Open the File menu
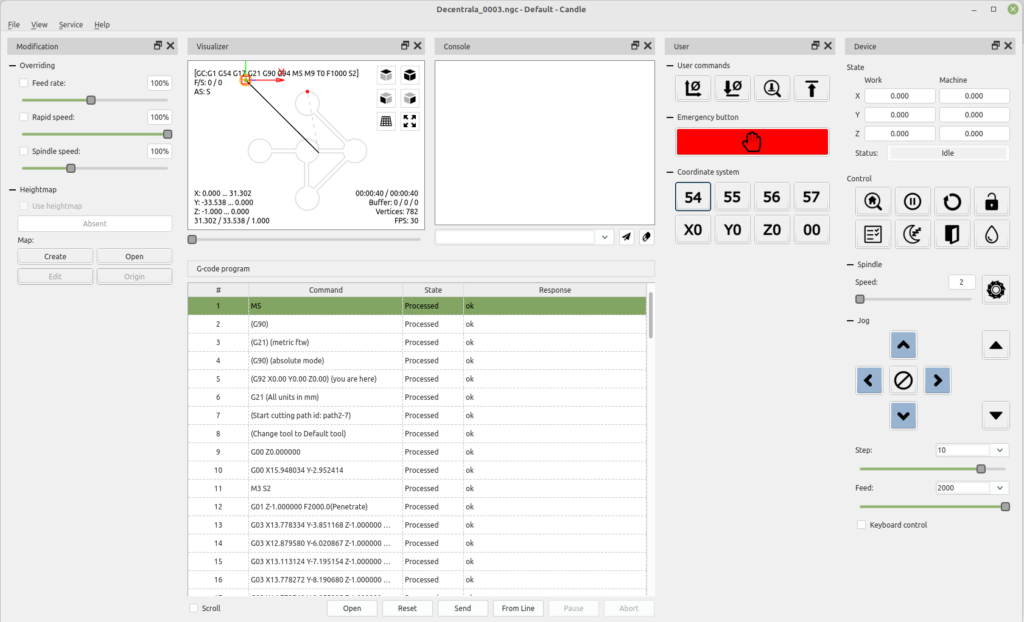The image size is (1024, 622). (14, 24)
